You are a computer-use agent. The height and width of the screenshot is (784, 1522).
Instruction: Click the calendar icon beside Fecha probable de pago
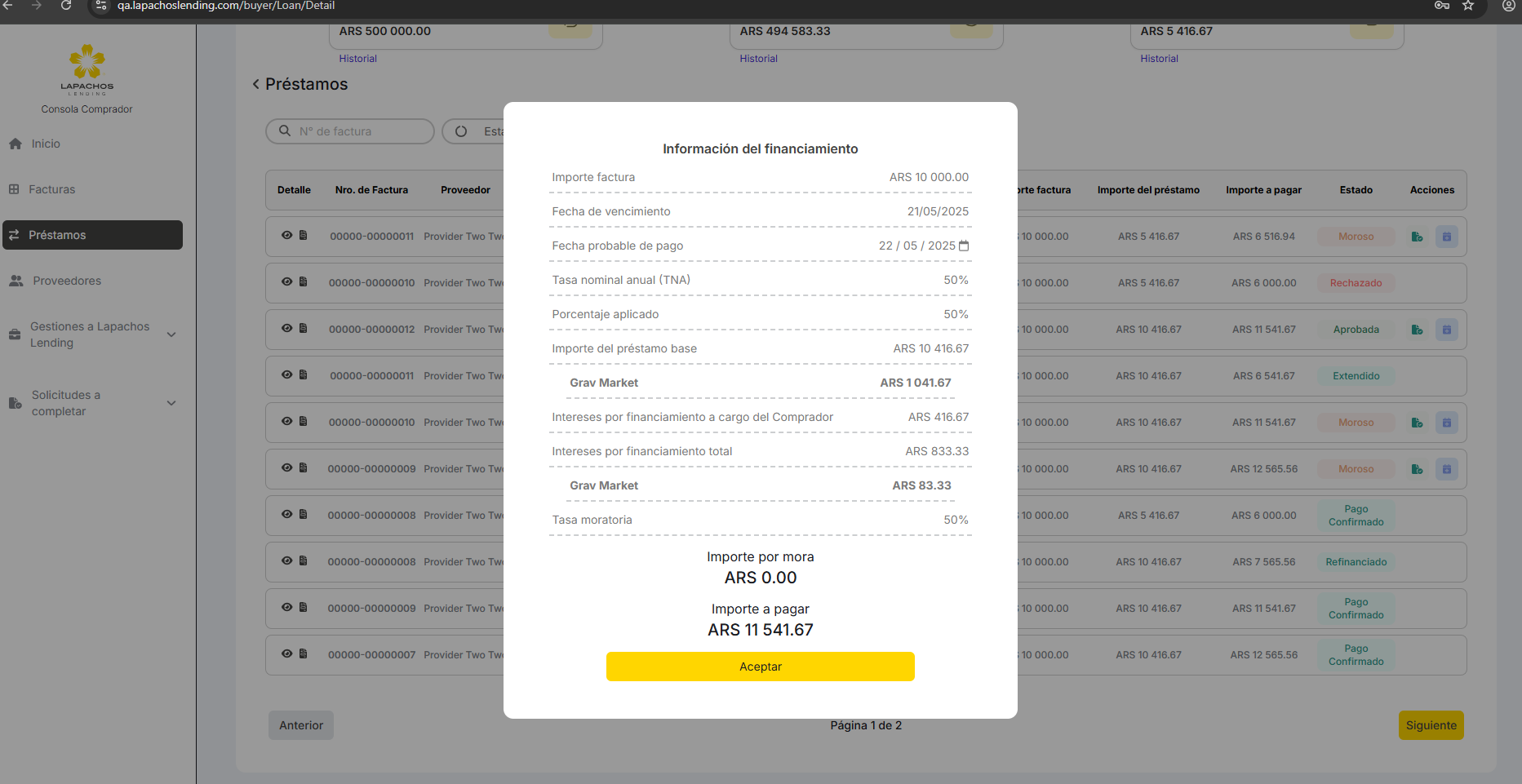pyautogui.click(x=964, y=246)
